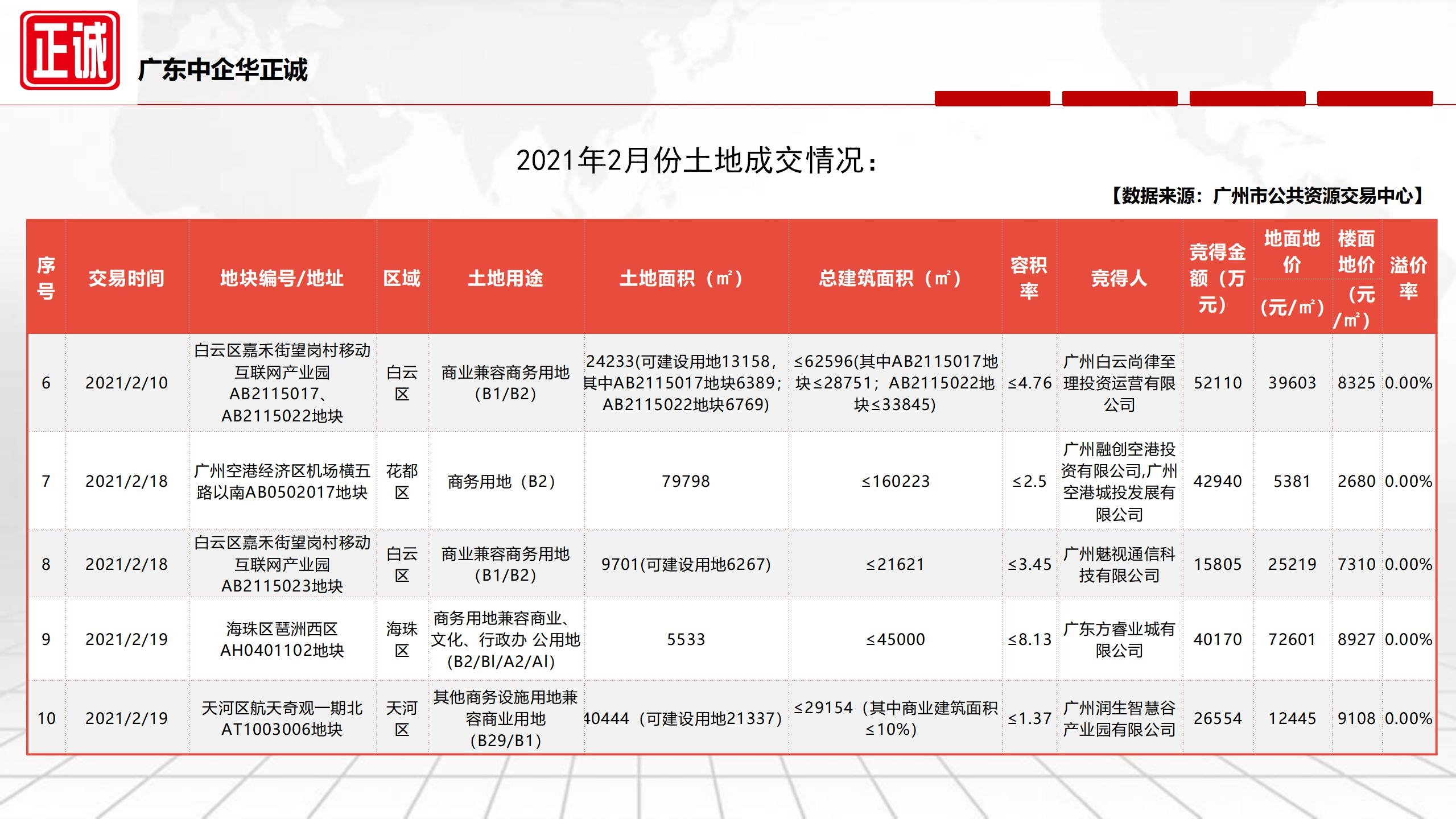Click row 6 date 2021/2/10
Viewport: 1456px width, 819px height.
tap(126, 383)
